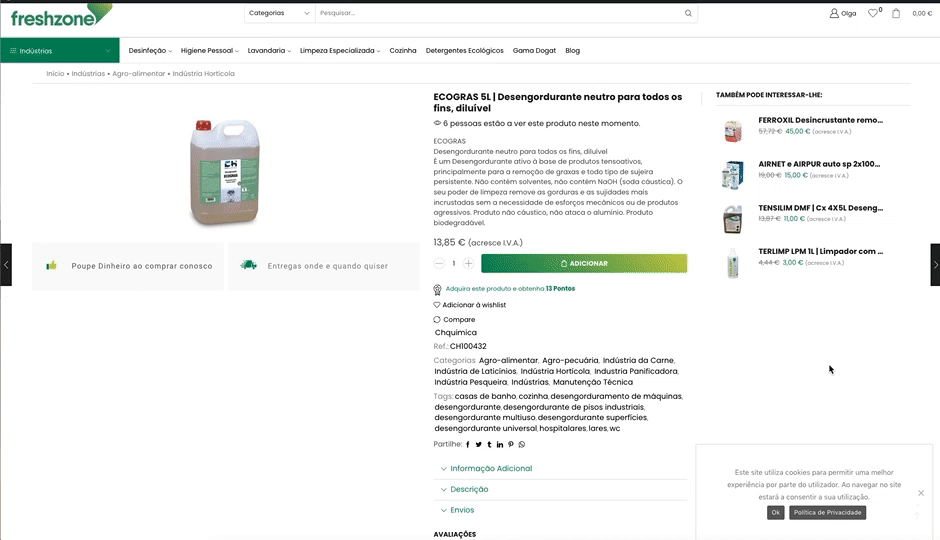The height and width of the screenshot is (540, 940).
Task: Open the hospitalares tag
Action: tap(562, 429)
